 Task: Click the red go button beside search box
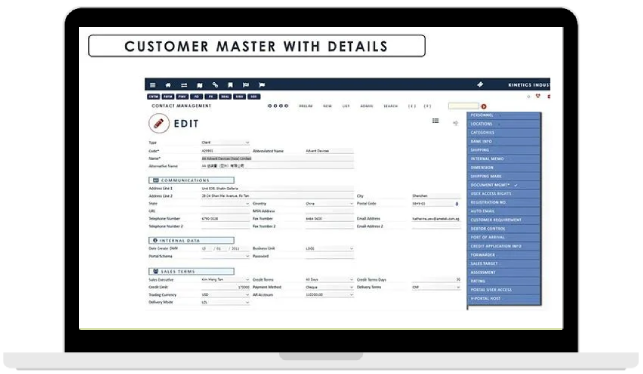[x=484, y=107]
